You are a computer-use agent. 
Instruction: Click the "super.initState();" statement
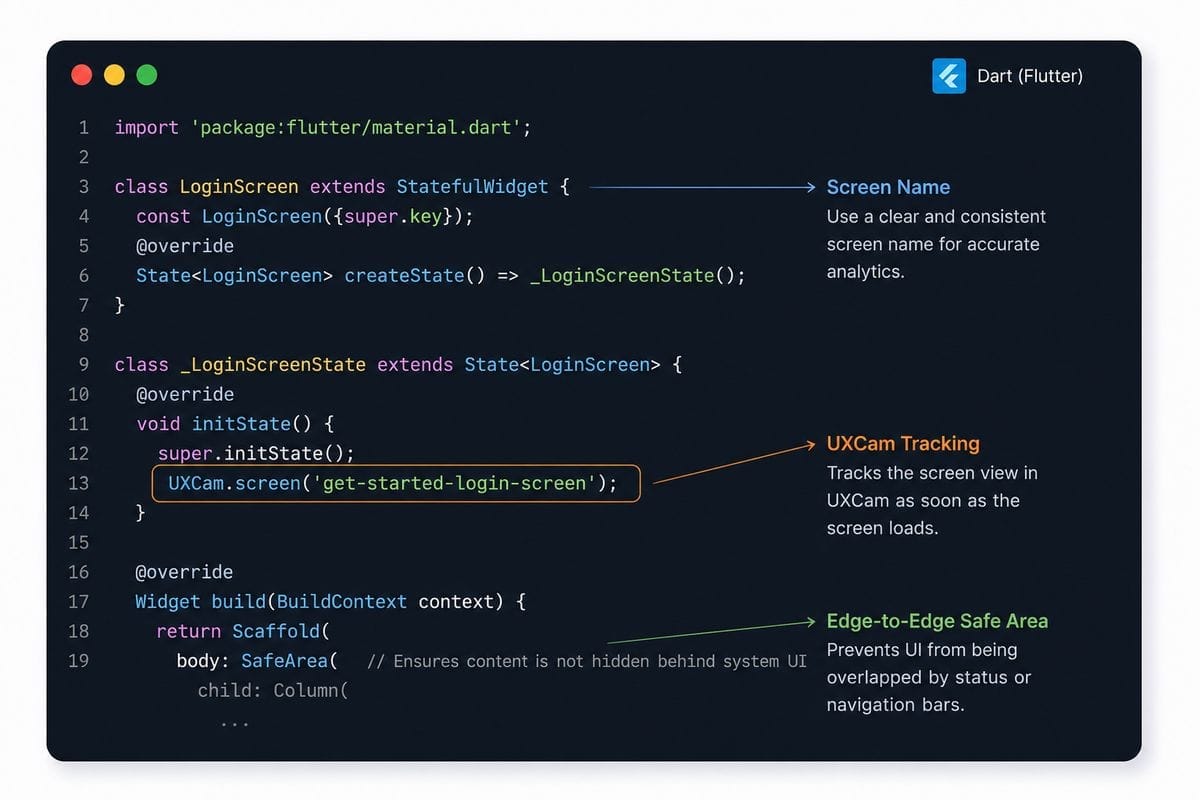[x=257, y=453]
